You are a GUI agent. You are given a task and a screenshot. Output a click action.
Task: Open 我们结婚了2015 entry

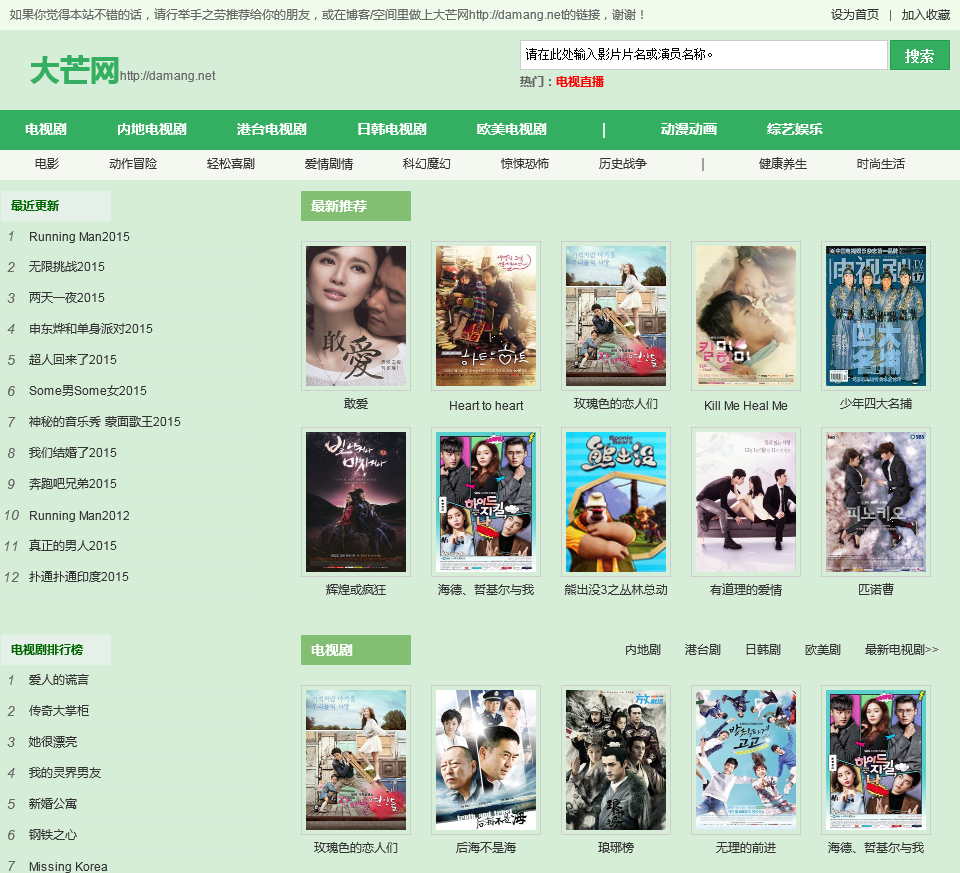coord(73,452)
